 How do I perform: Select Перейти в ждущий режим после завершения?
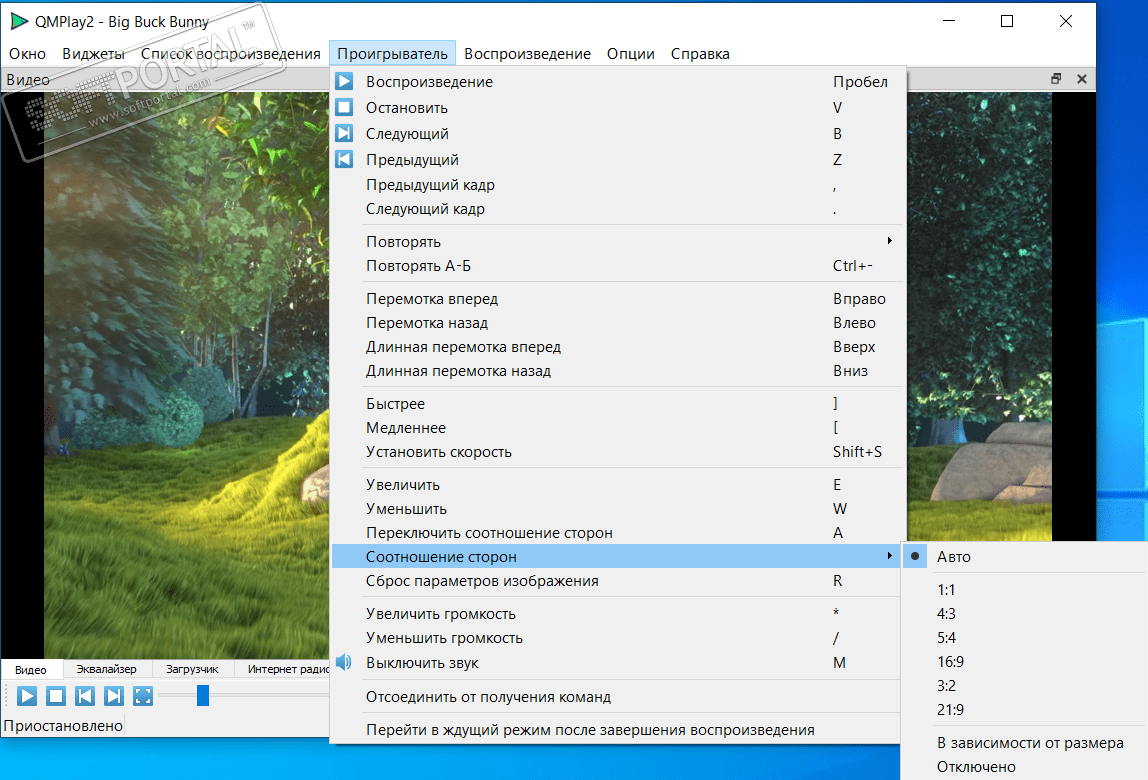616,729
